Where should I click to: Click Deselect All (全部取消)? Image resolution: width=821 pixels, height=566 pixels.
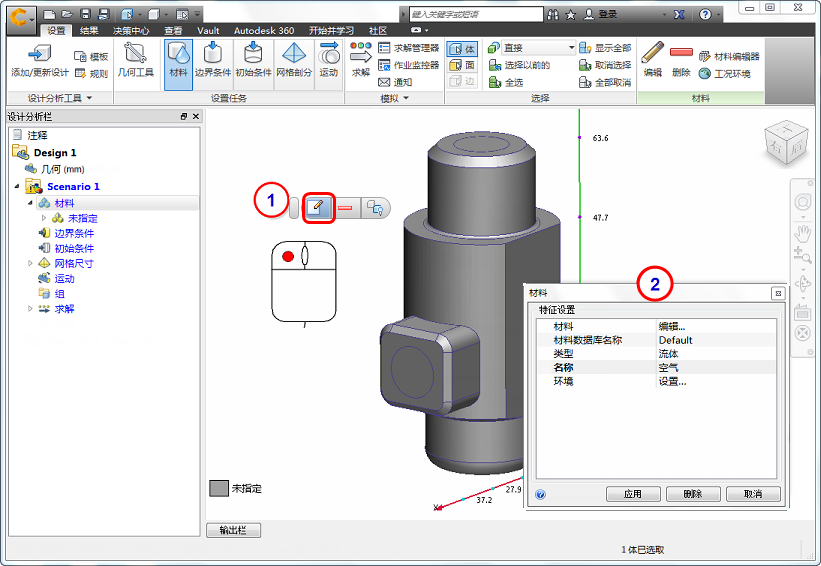(x=605, y=82)
